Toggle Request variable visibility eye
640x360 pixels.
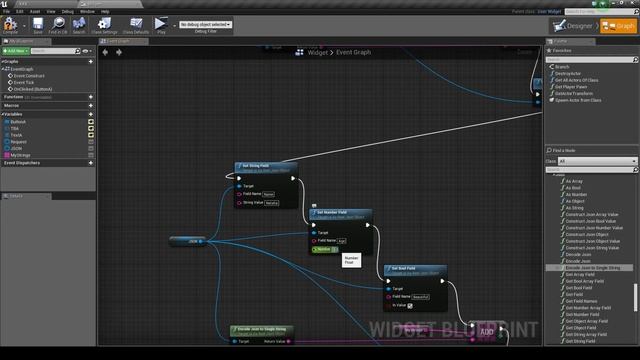pos(91,142)
